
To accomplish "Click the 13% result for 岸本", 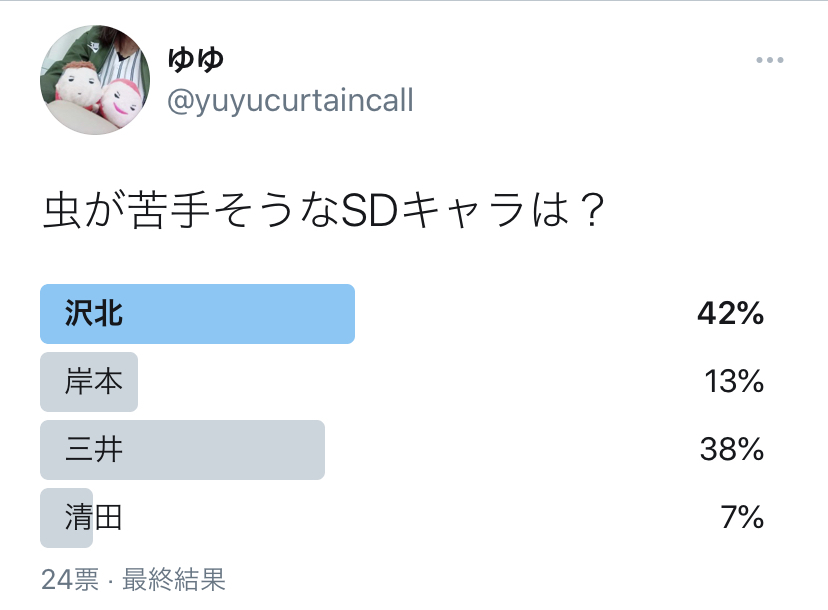I will 734,382.
